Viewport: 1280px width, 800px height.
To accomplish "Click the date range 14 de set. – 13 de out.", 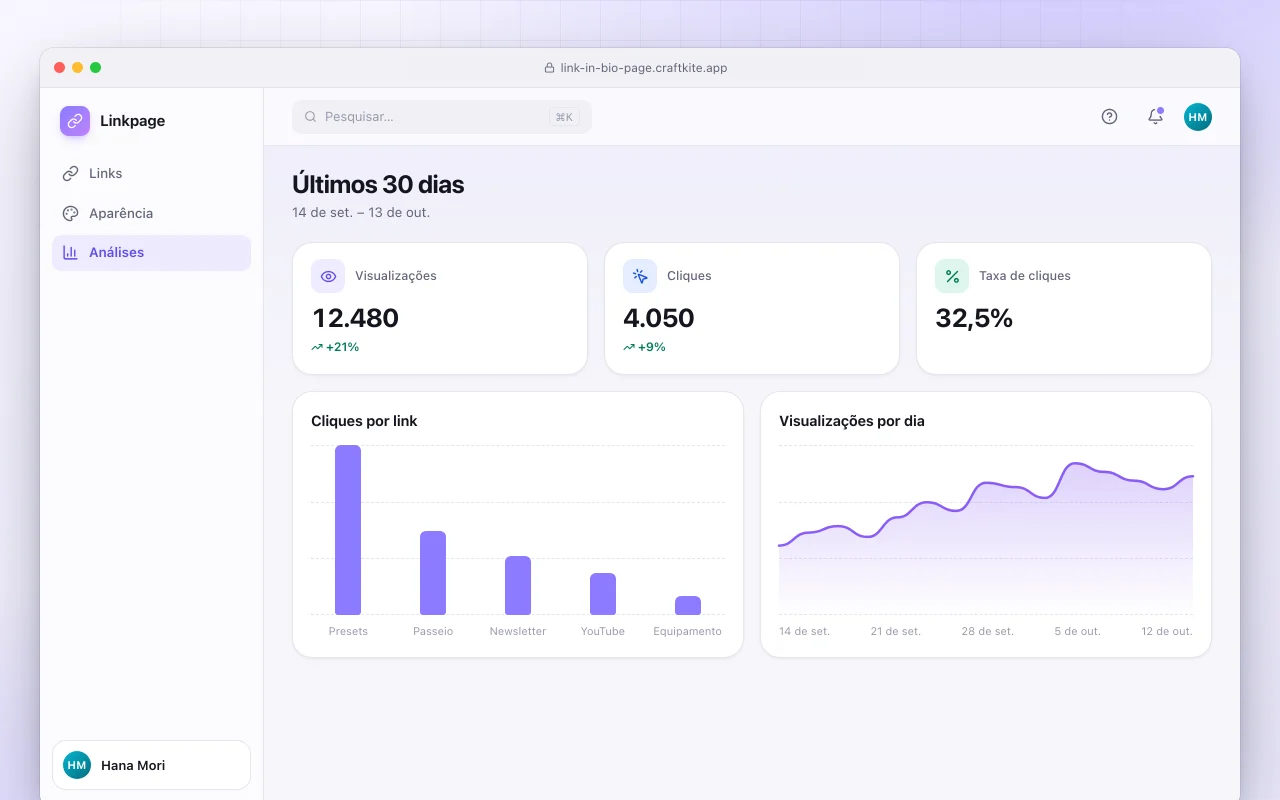I will point(361,212).
